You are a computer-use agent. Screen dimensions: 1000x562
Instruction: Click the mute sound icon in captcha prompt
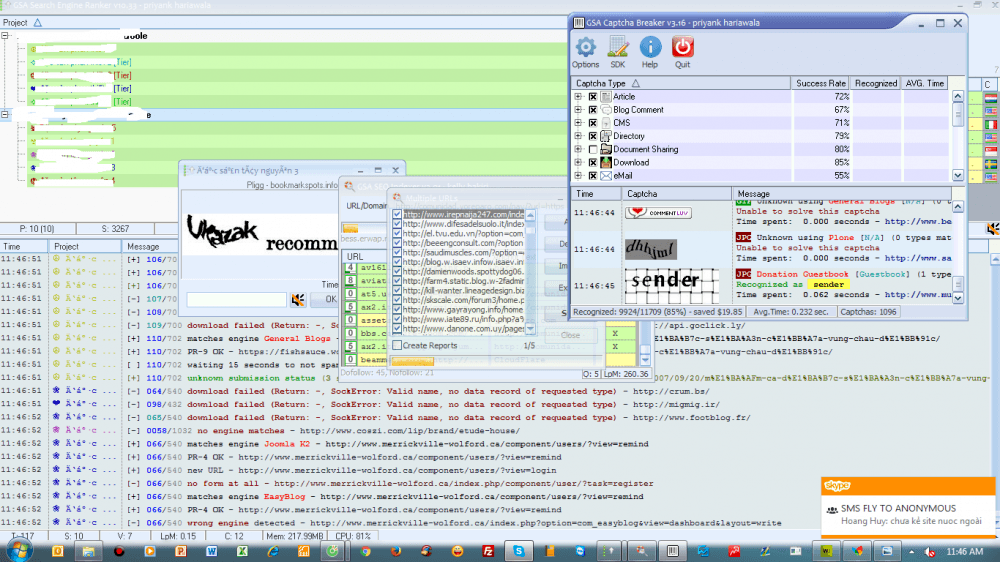[298, 299]
